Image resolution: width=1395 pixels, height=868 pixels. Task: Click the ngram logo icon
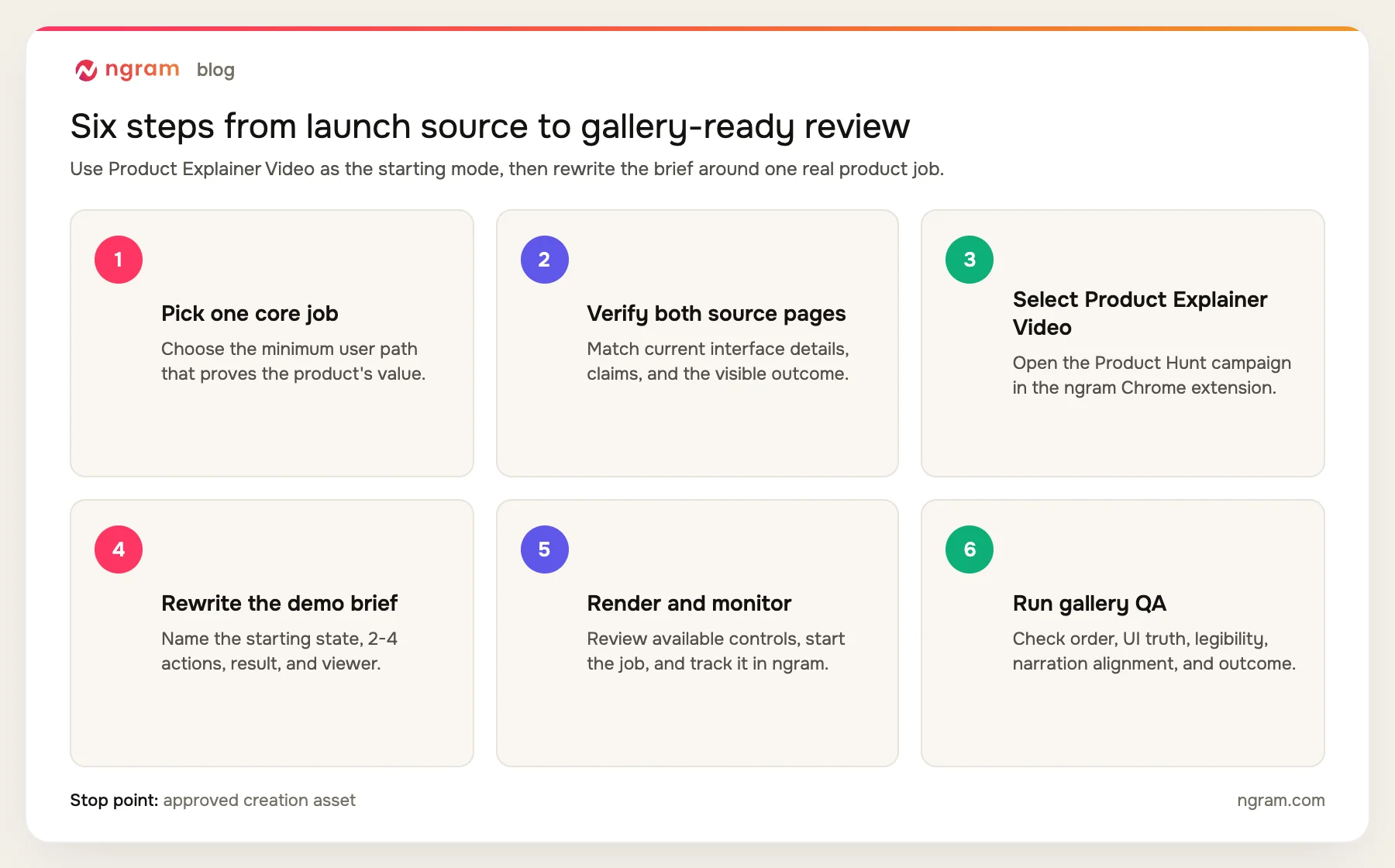pyautogui.click(x=86, y=70)
